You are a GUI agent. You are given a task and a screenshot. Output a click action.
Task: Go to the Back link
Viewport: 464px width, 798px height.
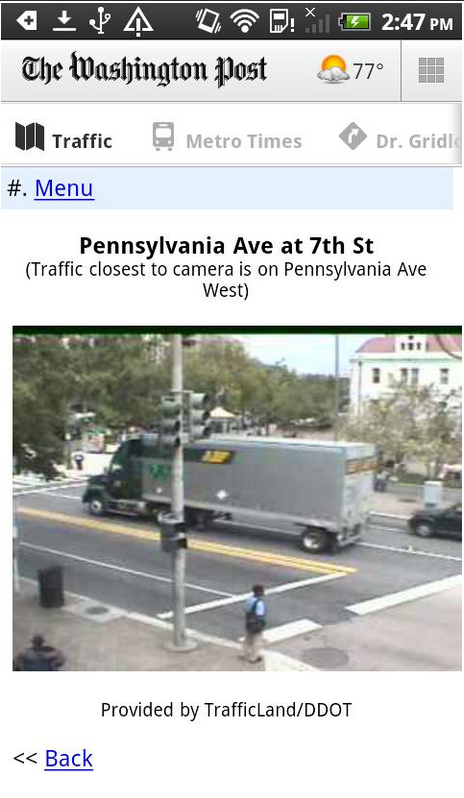(x=69, y=758)
